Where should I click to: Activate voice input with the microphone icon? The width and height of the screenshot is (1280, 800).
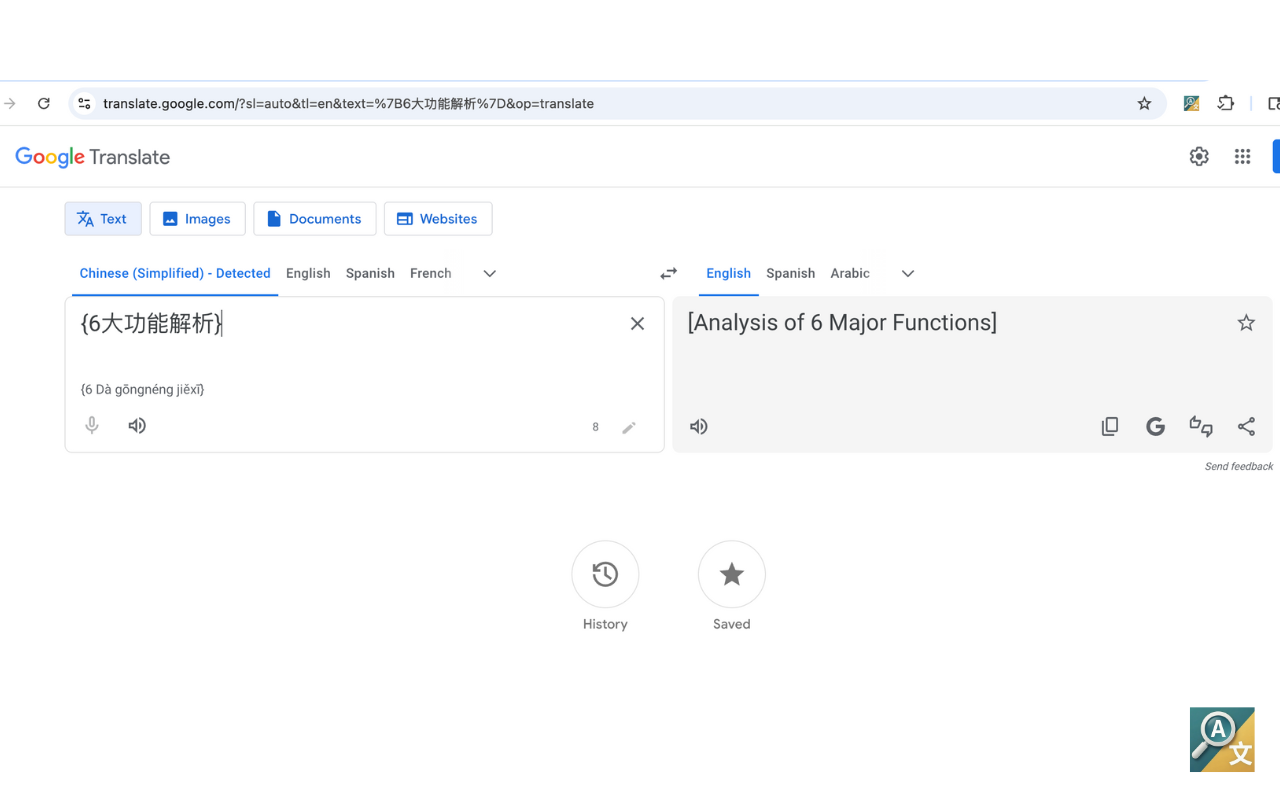pos(91,425)
